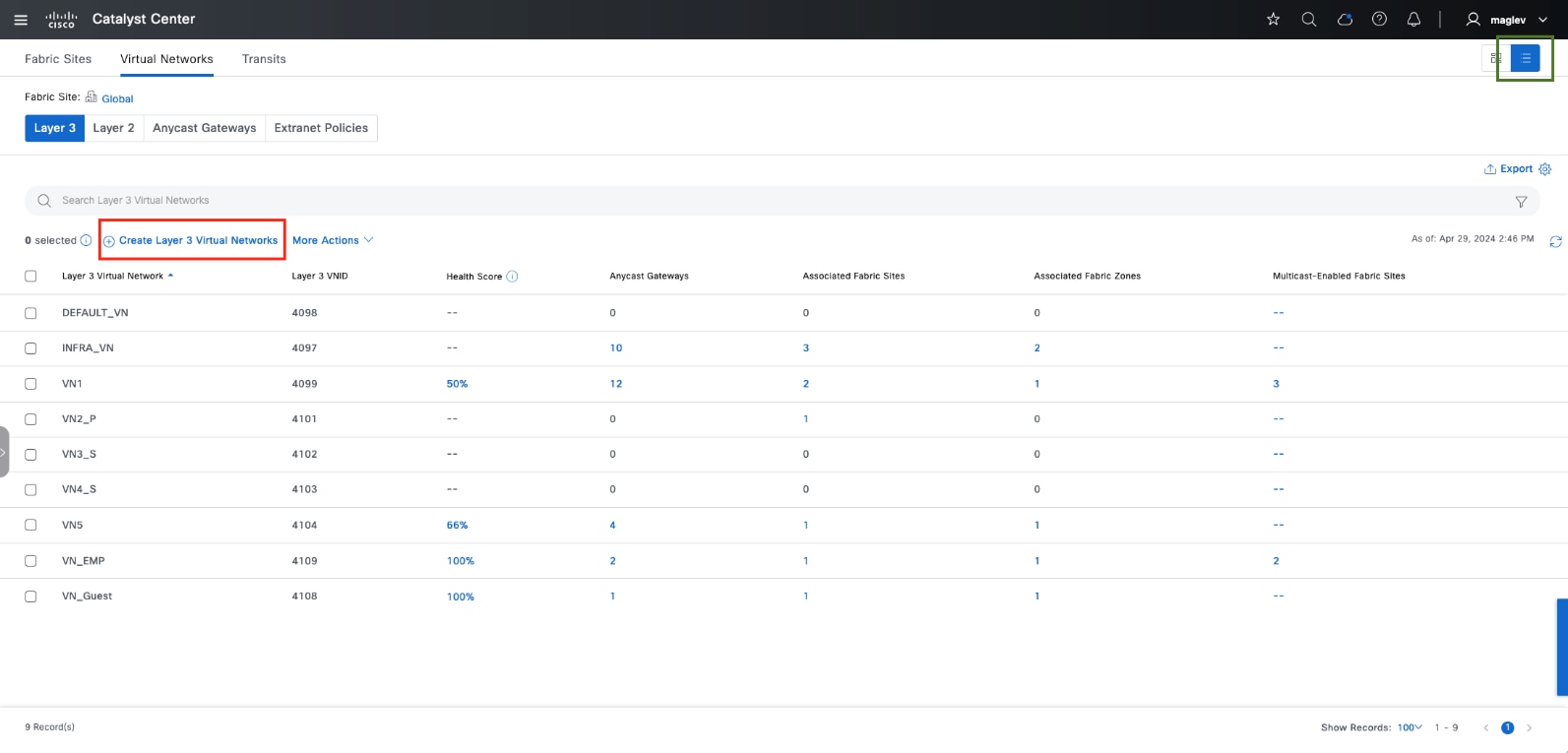Open the filter funnel icon
Viewport: 1568px width, 753px height.
click(1521, 202)
